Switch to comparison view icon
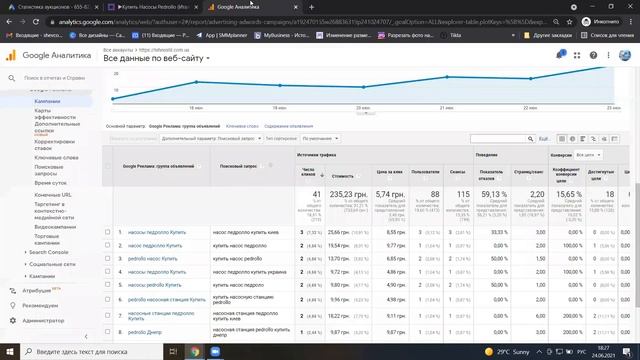 point(593,139)
